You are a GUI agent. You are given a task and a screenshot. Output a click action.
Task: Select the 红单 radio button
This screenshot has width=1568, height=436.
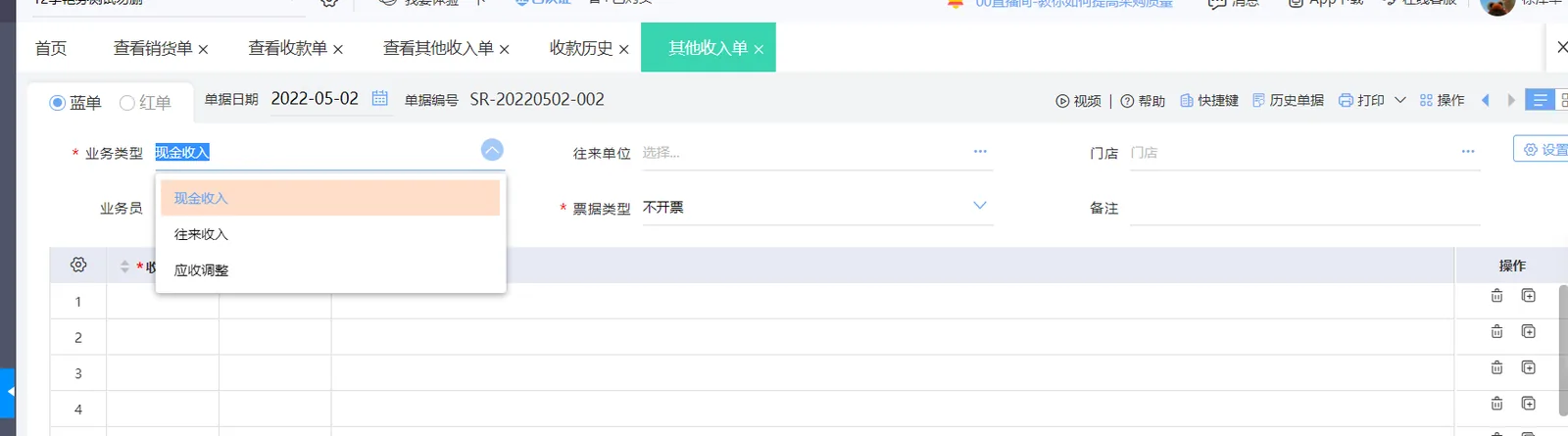126,103
